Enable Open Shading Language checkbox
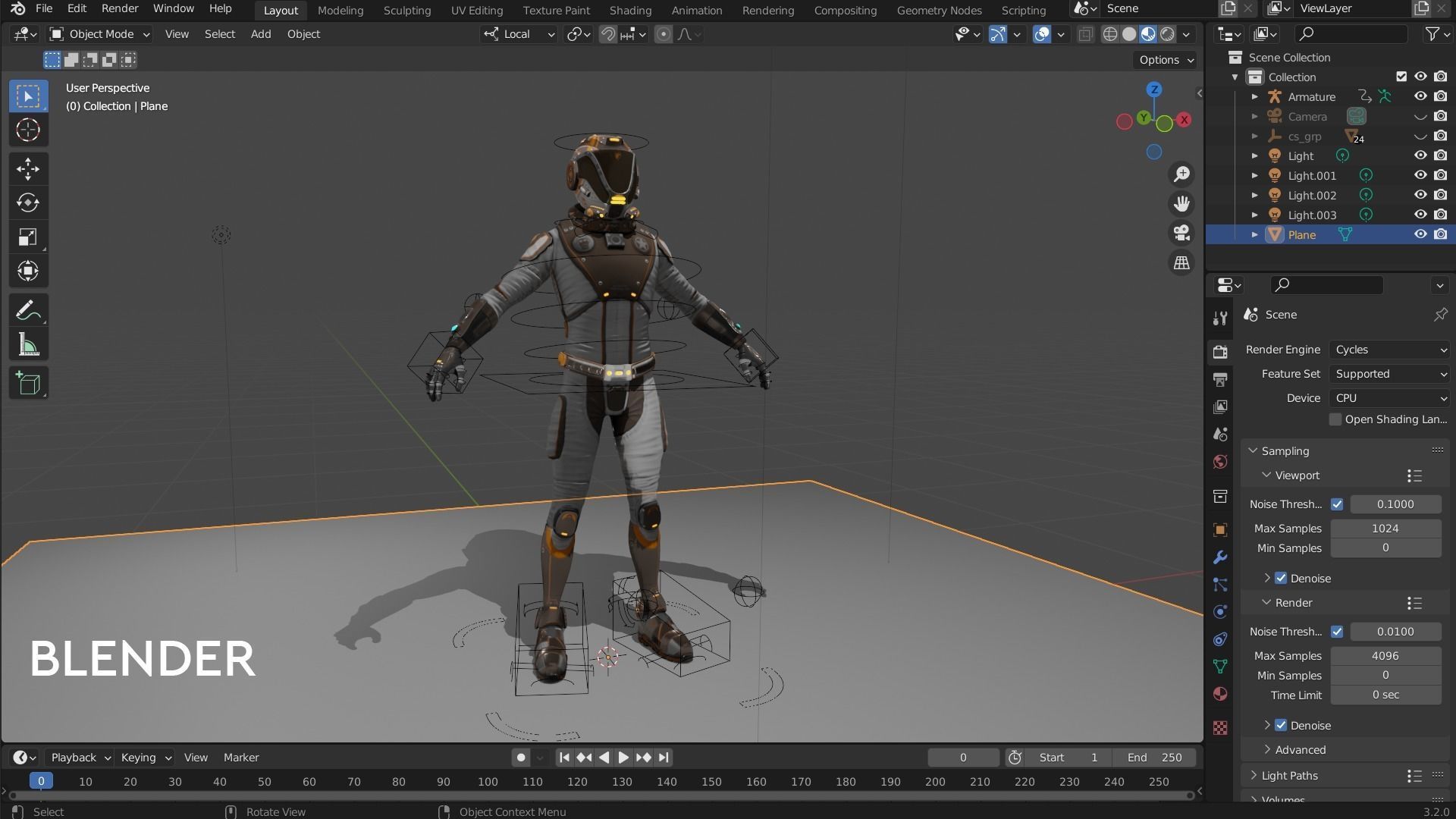This screenshot has height=819, width=1456. coord(1335,419)
